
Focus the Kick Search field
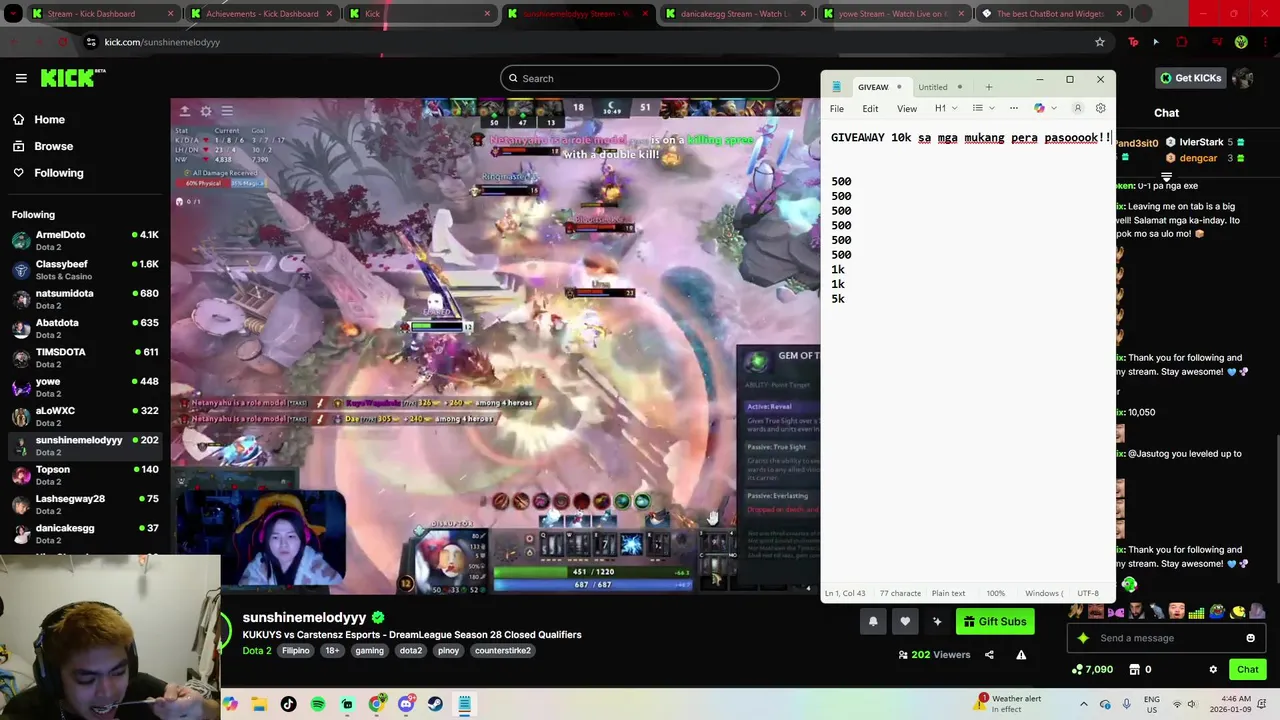point(640,78)
